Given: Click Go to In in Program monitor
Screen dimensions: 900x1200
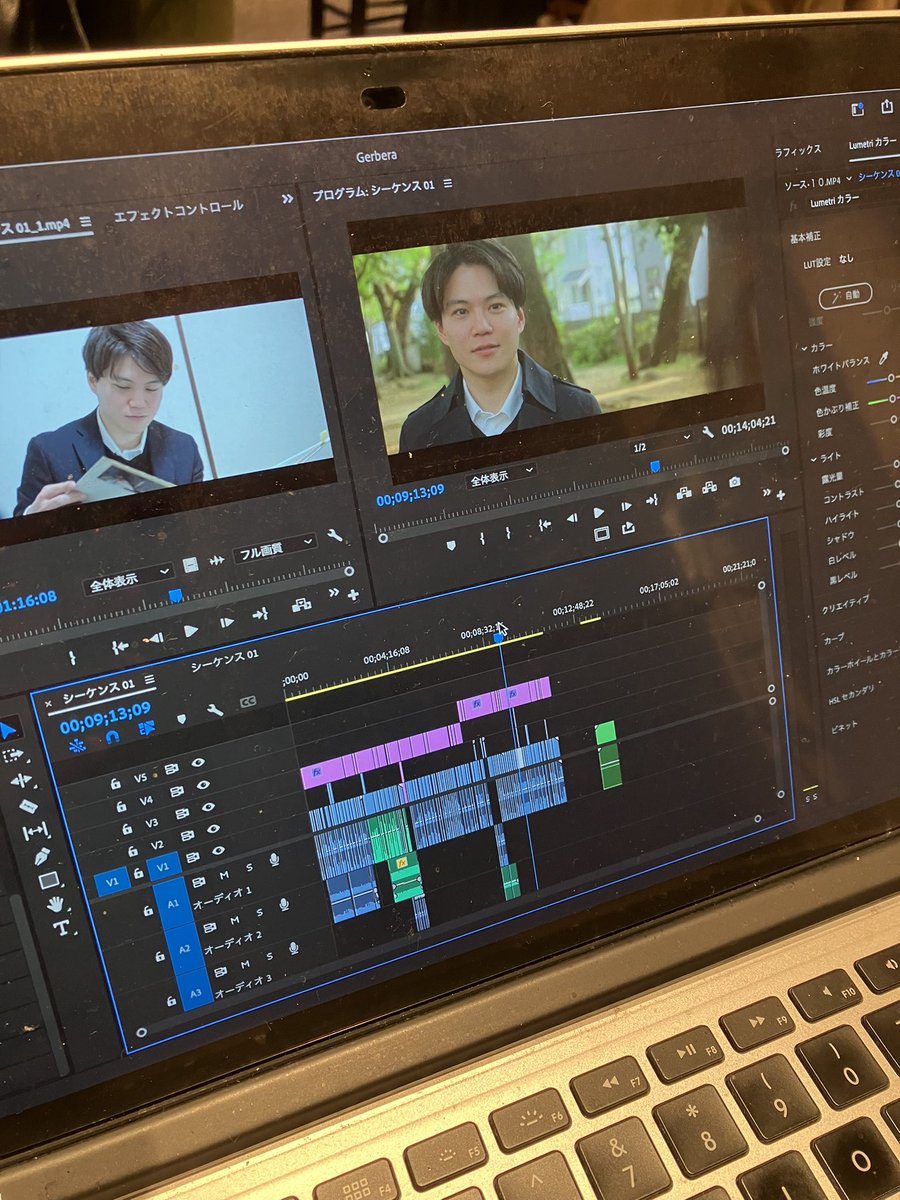Looking at the screenshot, I should (x=544, y=524).
